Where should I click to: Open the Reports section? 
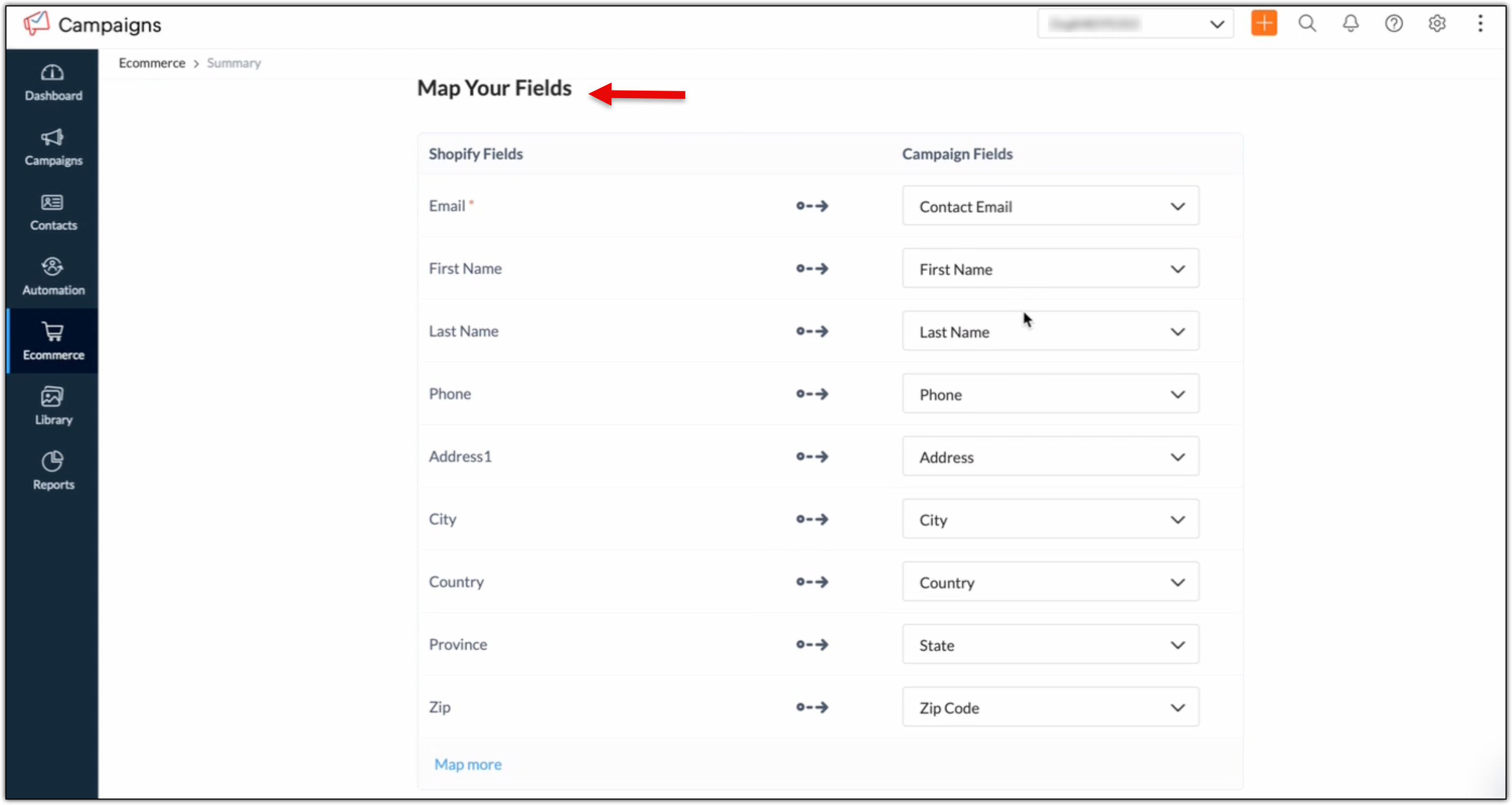click(x=53, y=470)
